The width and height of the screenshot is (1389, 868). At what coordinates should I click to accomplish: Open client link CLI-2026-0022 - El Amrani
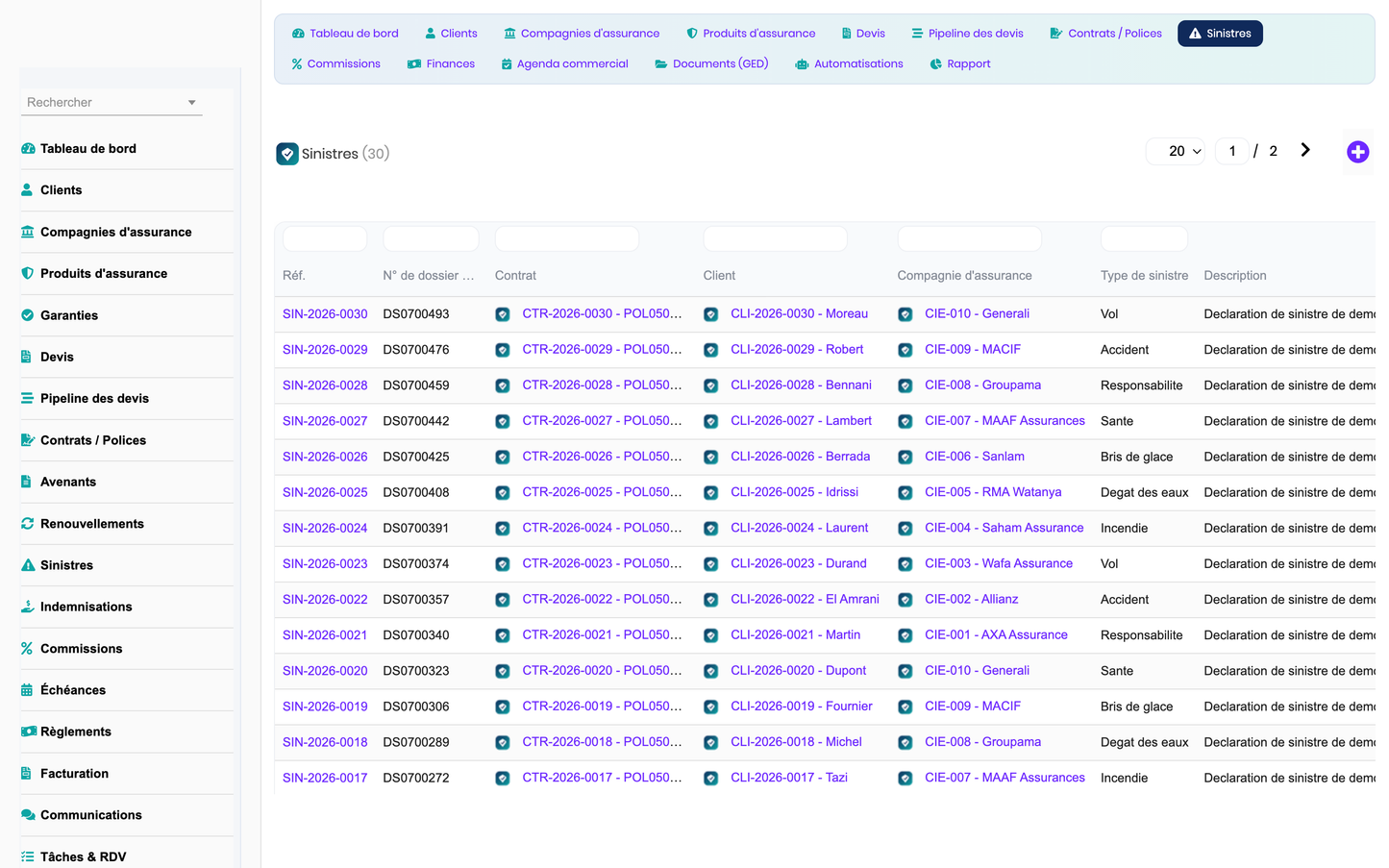point(805,599)
